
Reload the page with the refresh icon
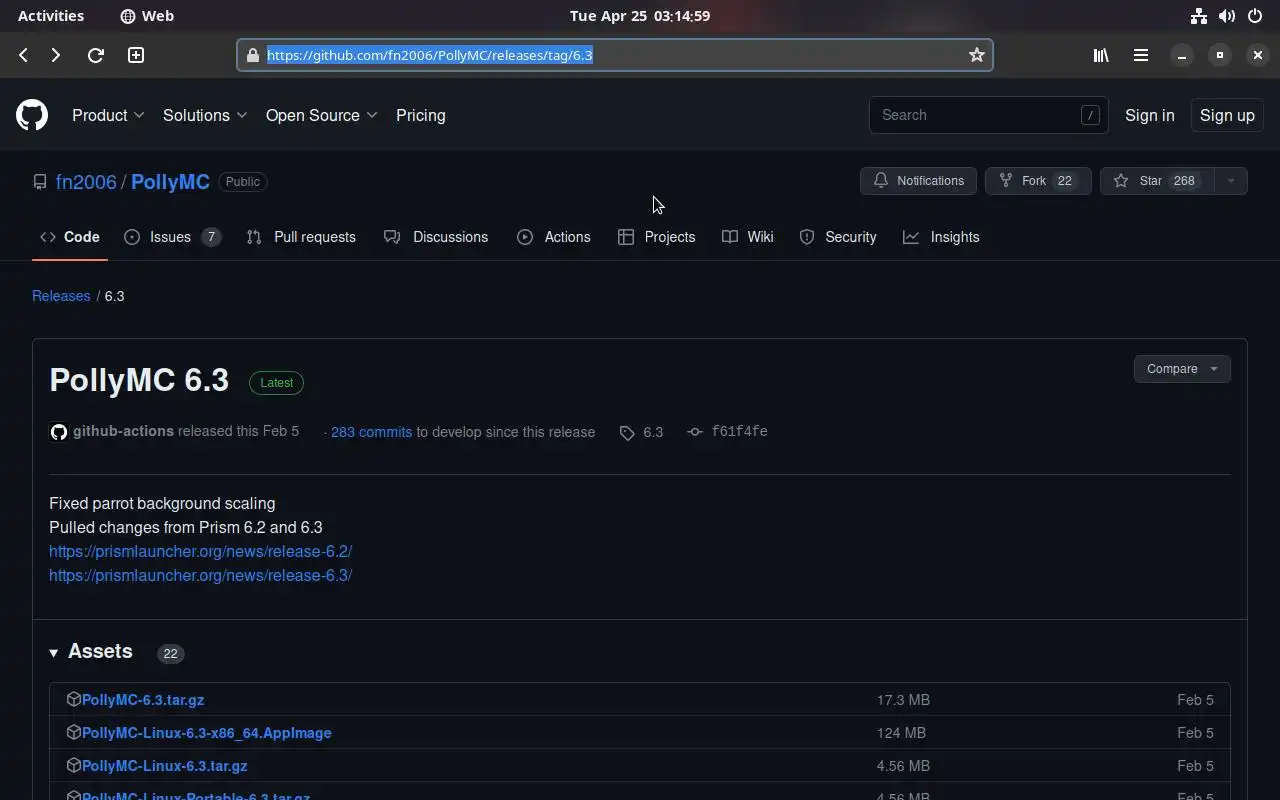tap(96, 55)
